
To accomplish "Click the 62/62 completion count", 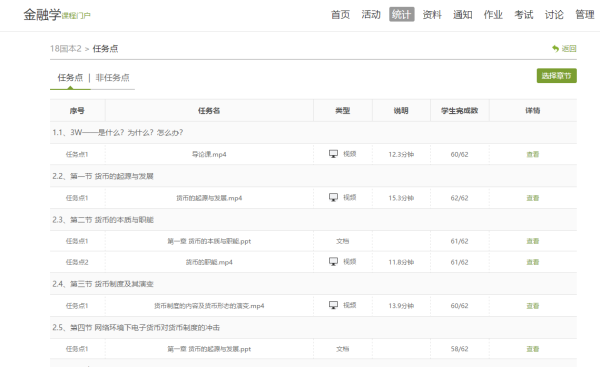I will point(459,198).
